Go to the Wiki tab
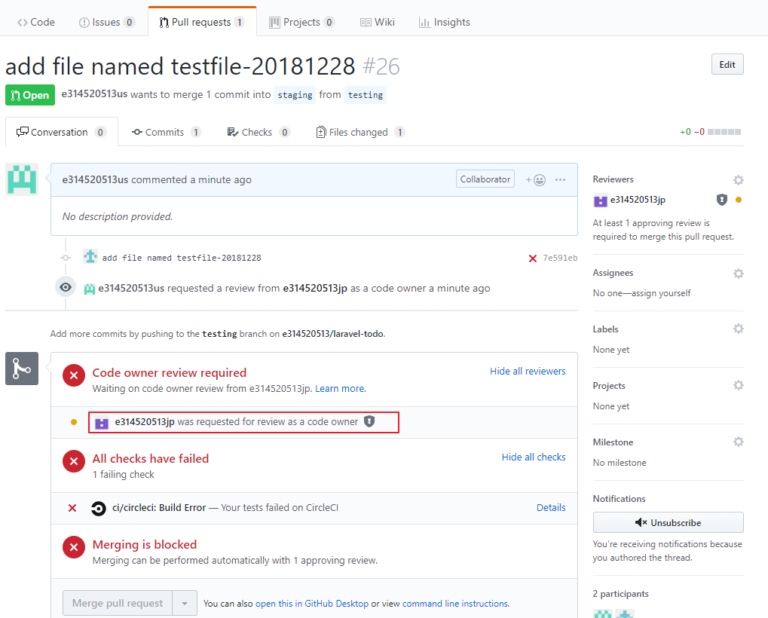The height and width of the screenshot is (618, 768). 377,22
